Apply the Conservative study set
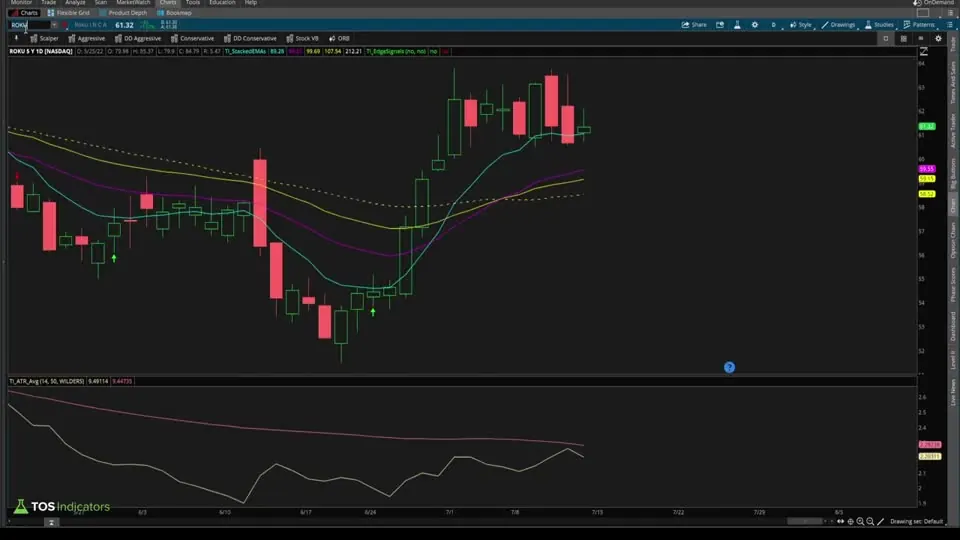960x540 pixels. coord(192,39)
